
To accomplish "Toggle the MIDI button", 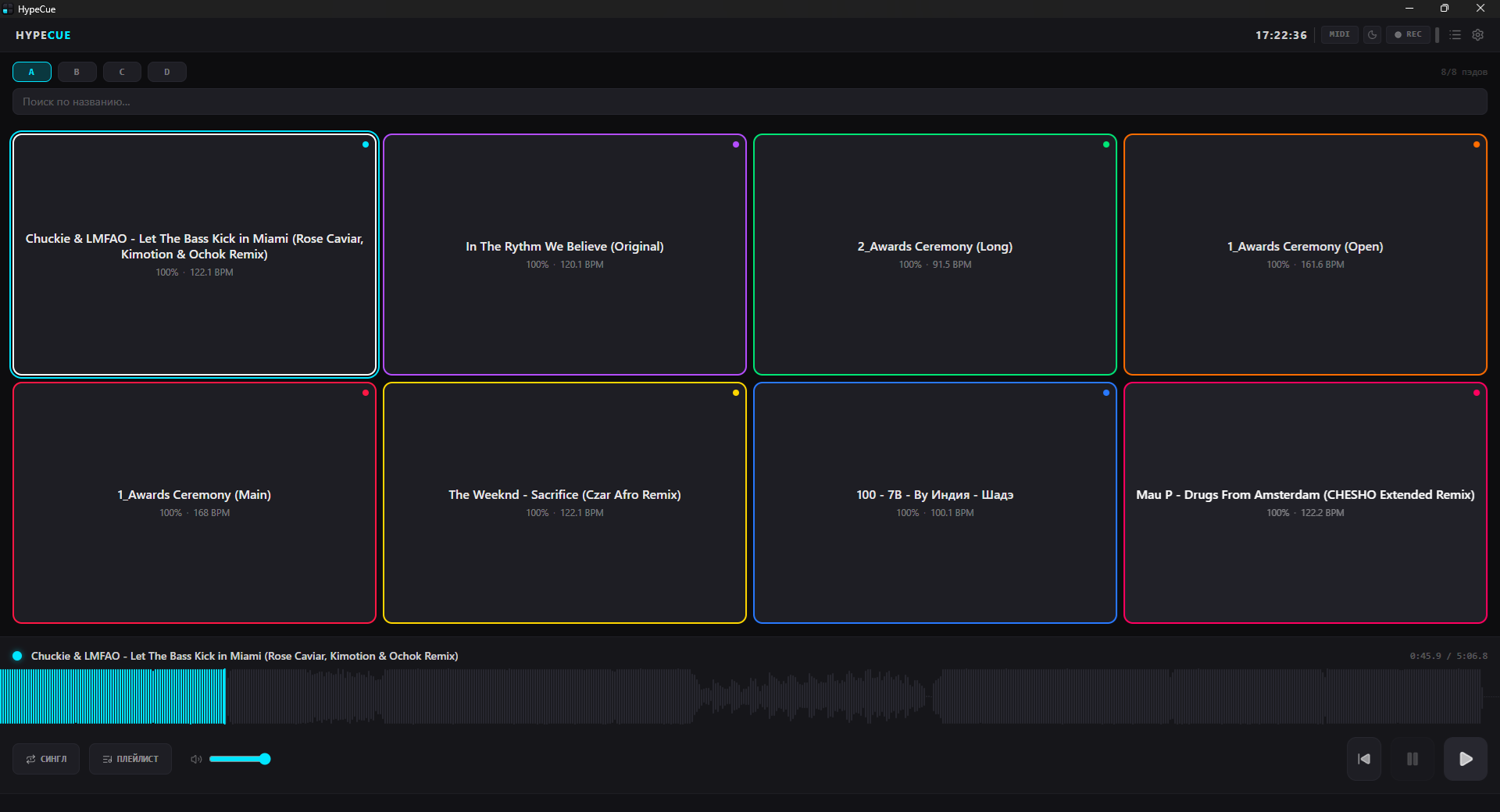I will (x=1339, y=34).
